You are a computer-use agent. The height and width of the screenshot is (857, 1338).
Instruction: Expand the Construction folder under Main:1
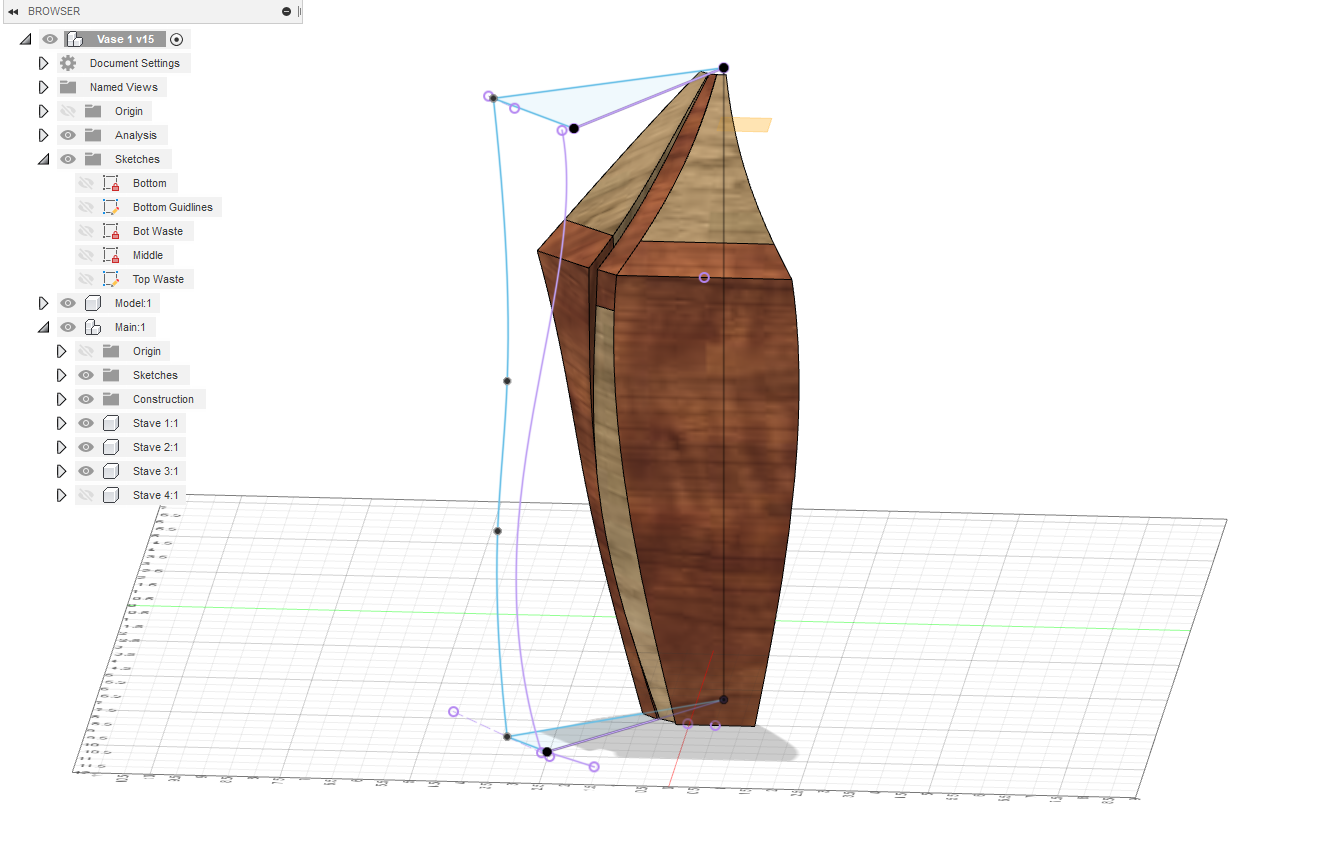[61, 399]
